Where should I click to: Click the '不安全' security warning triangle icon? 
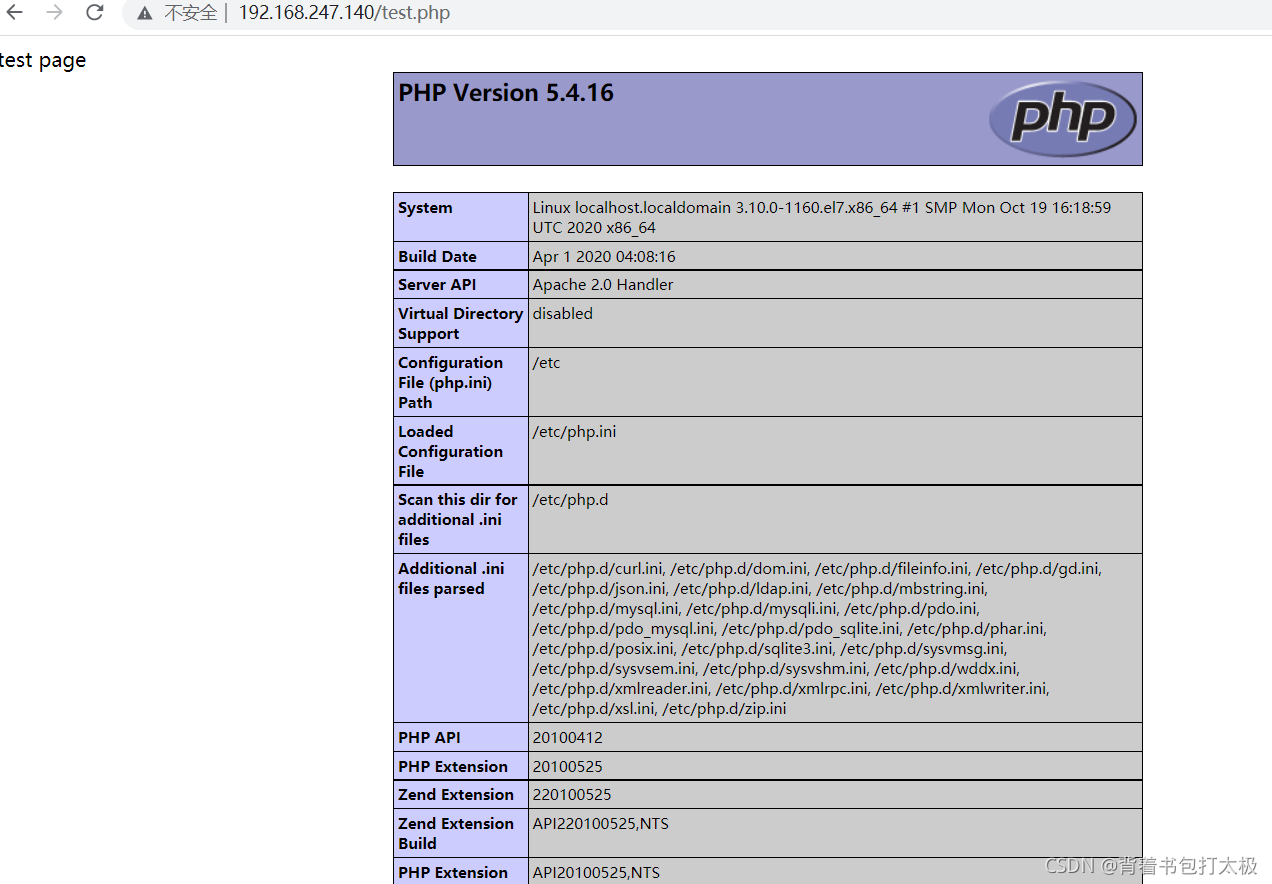[145, 13]
